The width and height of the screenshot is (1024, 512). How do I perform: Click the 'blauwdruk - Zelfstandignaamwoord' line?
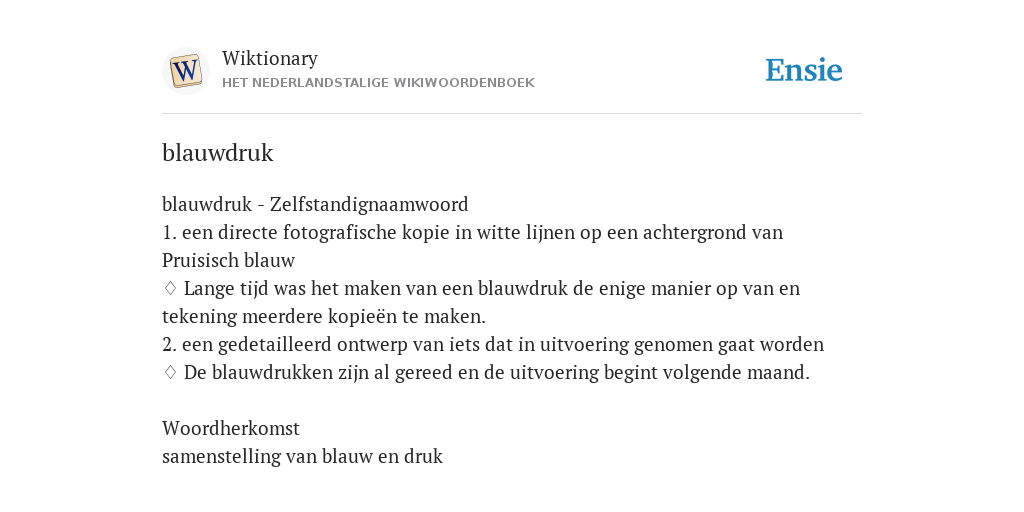point(315,204)
